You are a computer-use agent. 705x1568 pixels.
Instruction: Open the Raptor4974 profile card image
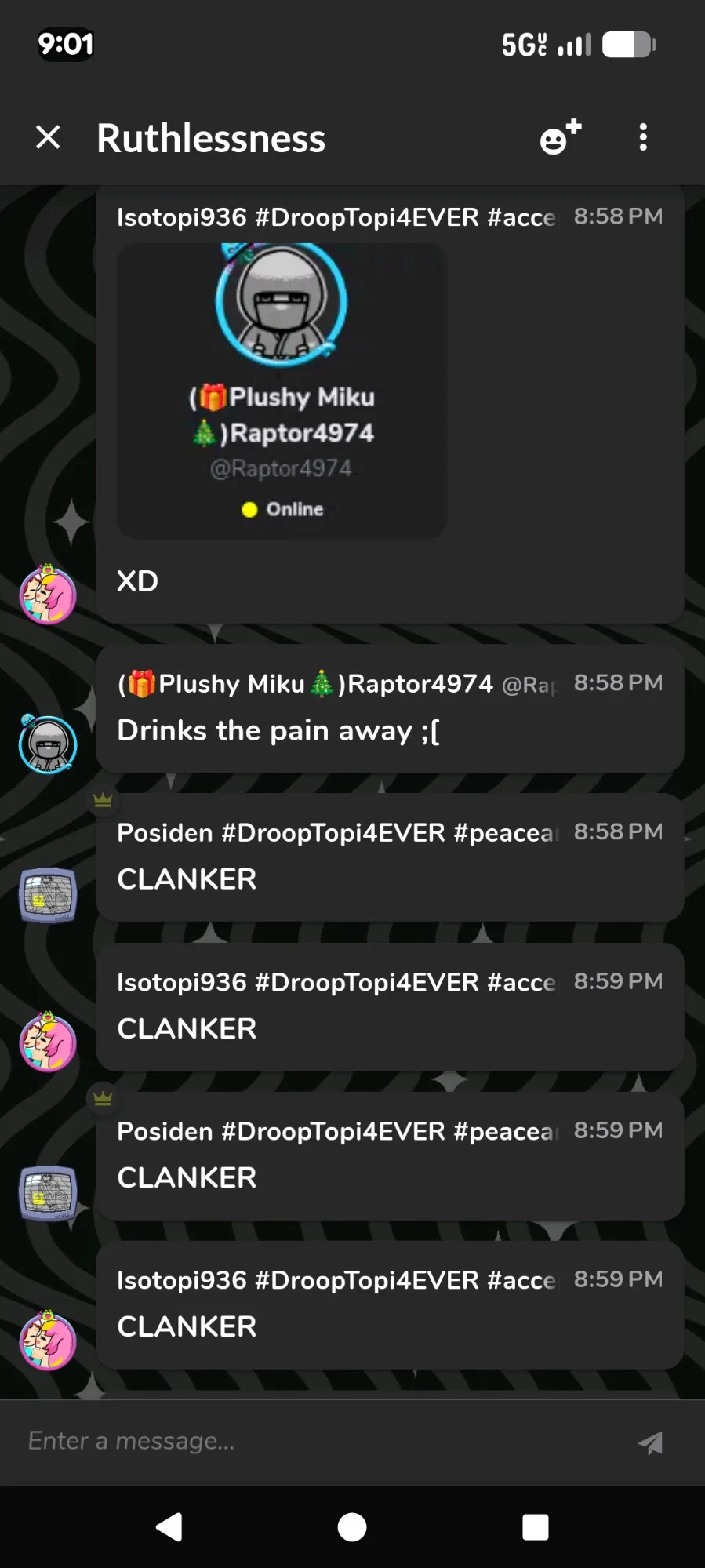click(282, 391)
